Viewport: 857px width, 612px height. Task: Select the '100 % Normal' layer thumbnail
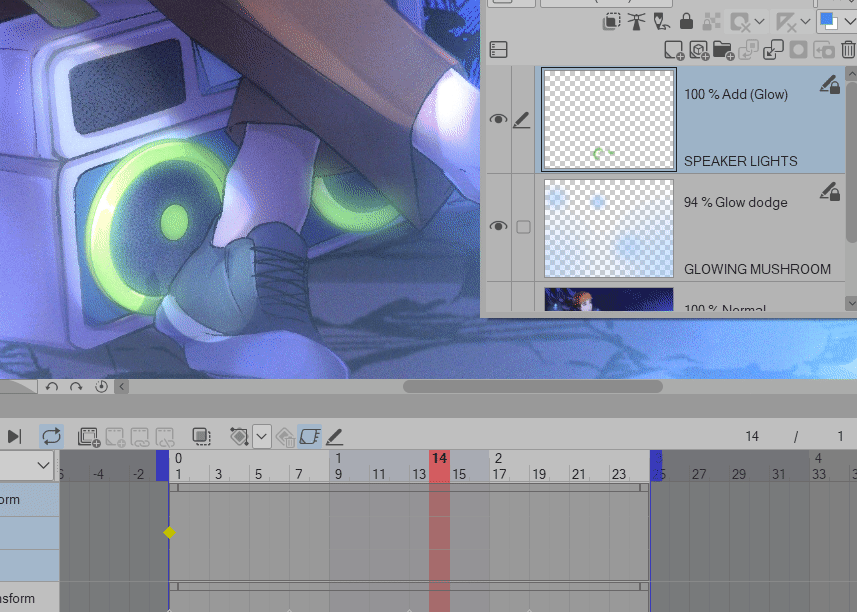(609, 299)
